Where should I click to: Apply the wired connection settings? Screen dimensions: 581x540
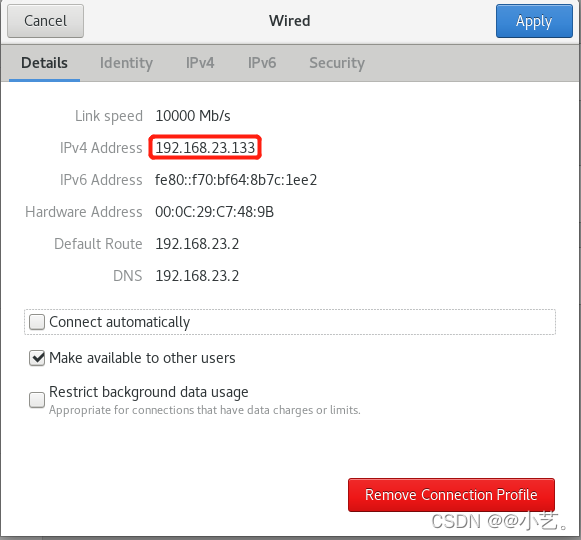coord(534,21)
